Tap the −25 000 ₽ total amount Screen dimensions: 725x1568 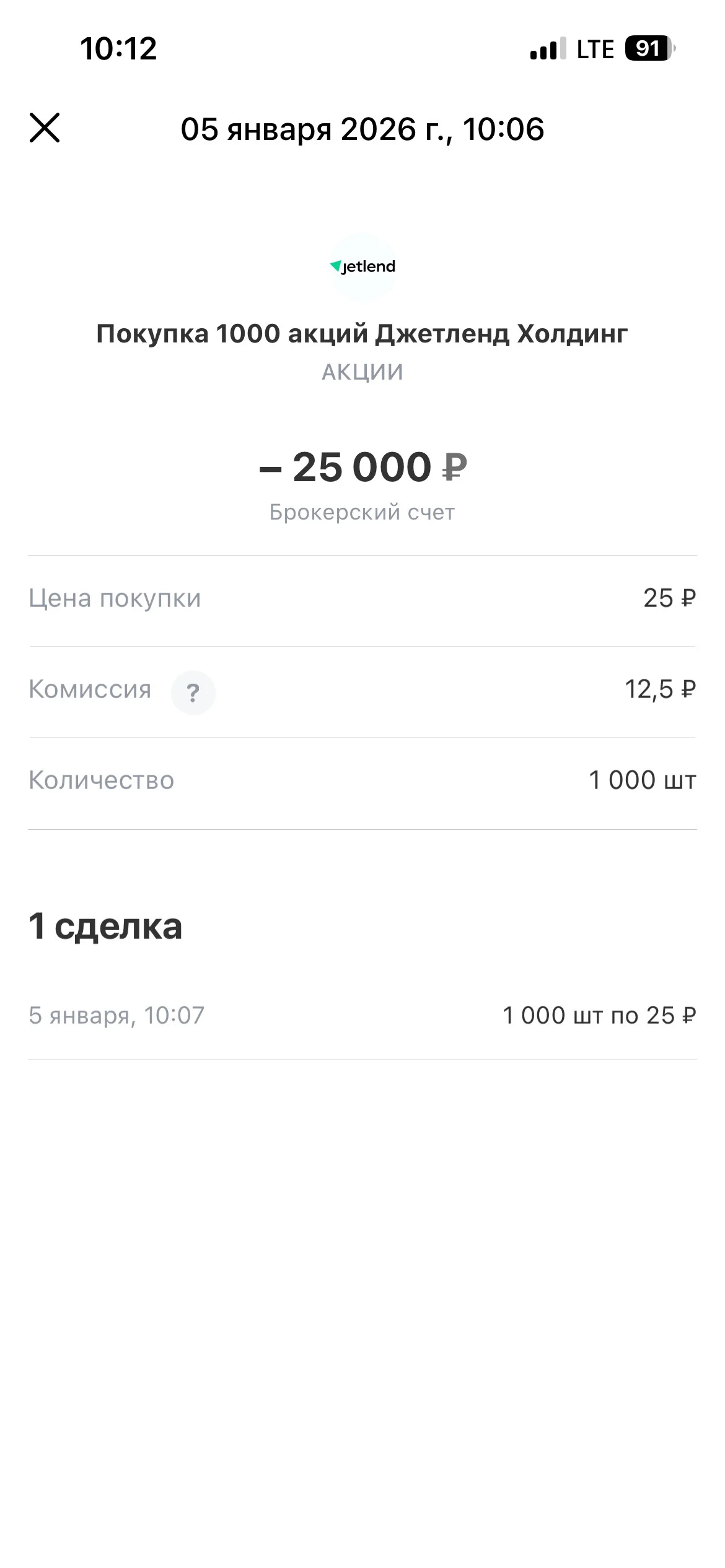362,467
